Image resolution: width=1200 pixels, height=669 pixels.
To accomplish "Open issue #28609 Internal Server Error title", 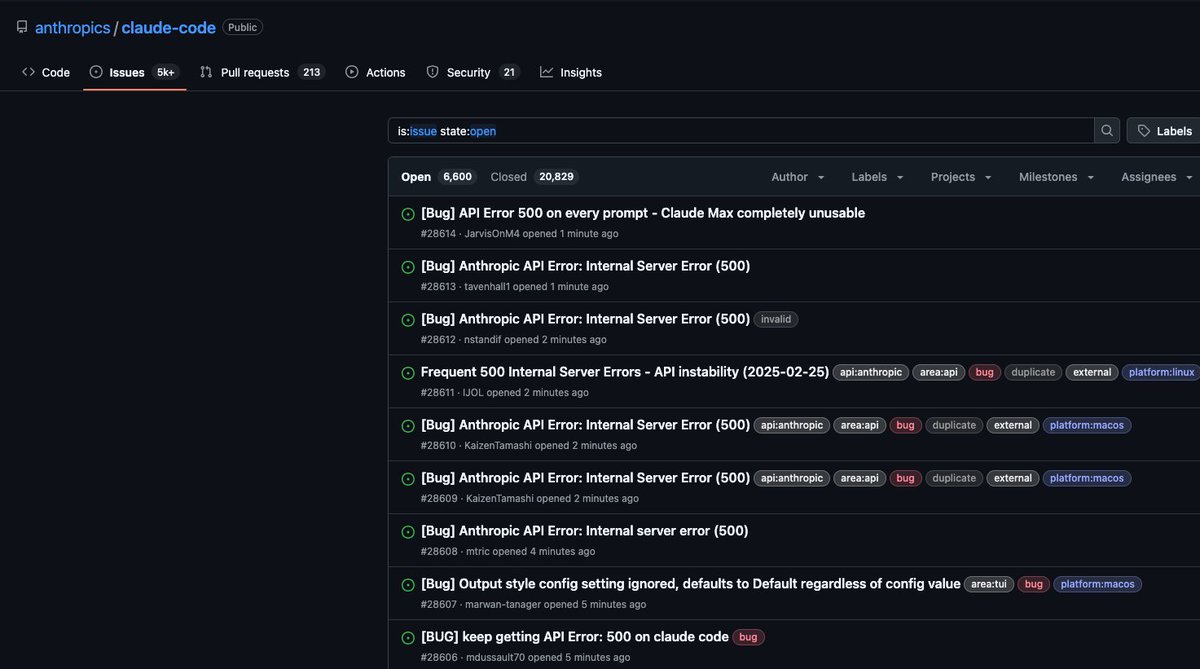I will click(585, 478).
